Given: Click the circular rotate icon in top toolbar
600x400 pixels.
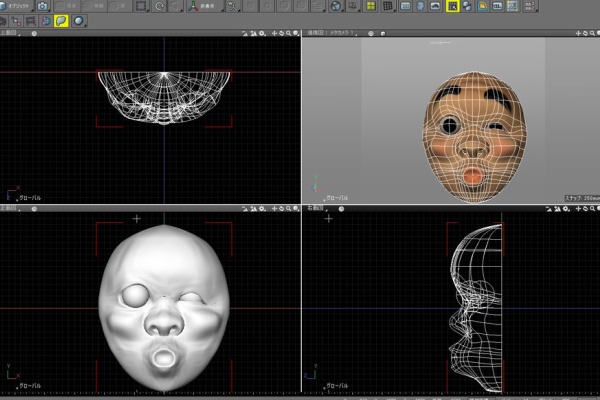Looking at the screenshot, I should (x=160, y=6).
